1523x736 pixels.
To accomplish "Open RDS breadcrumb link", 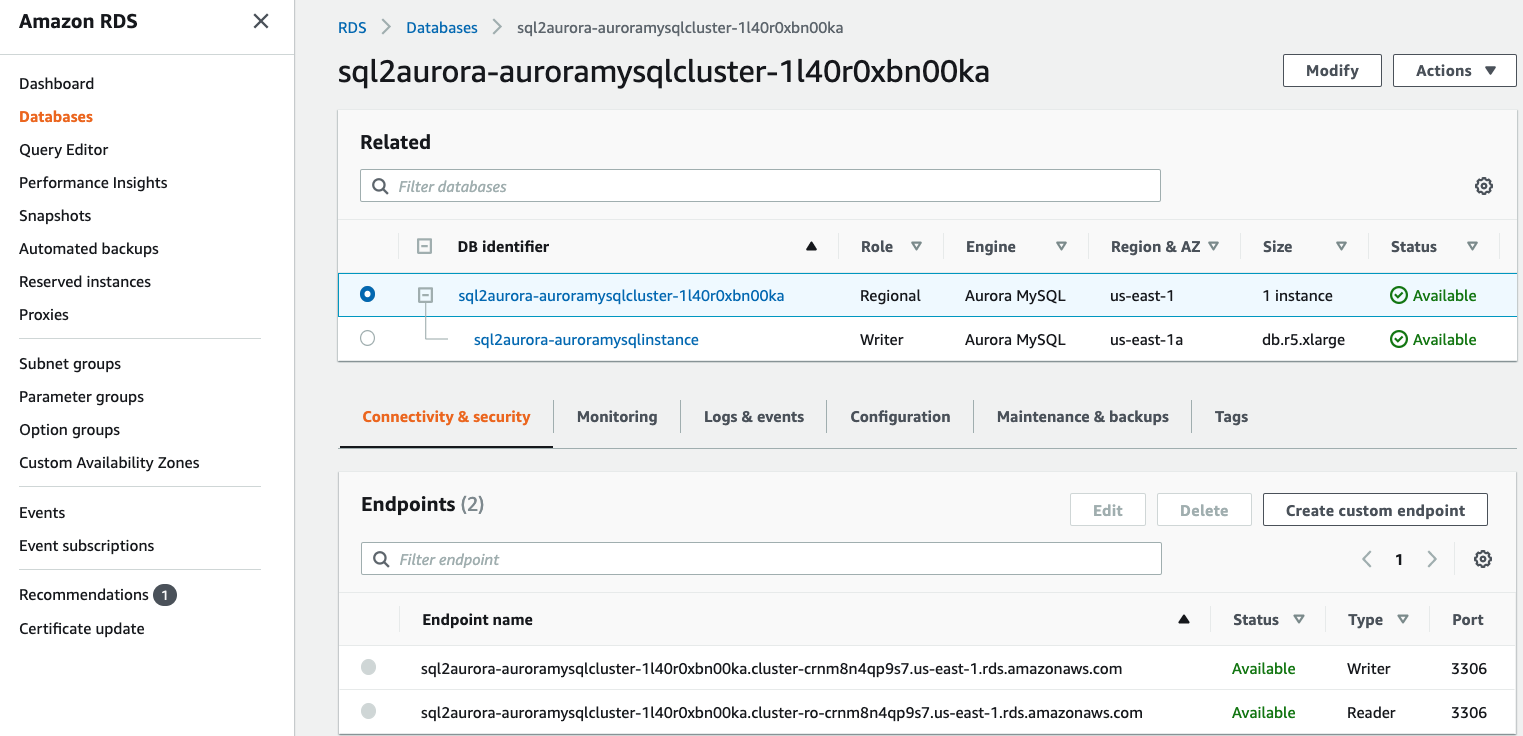I will 352,28.
